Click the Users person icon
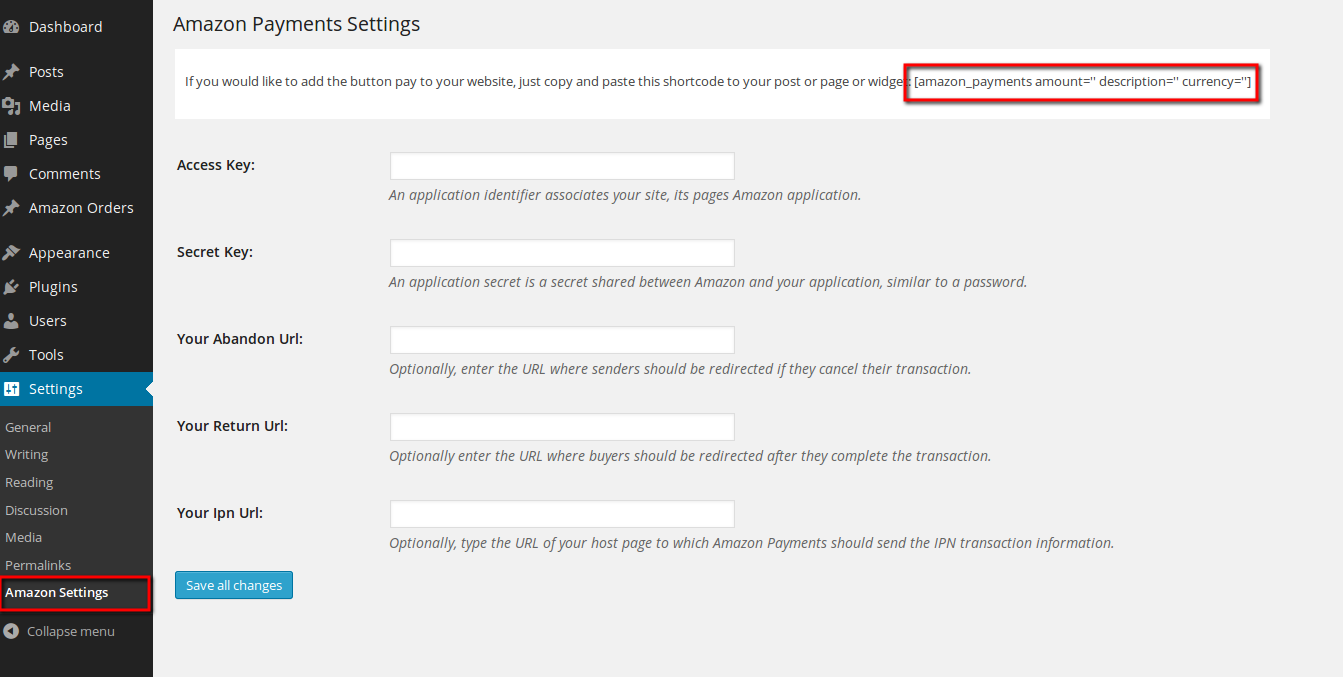Screen dimensions: 1343x677 pos(11,321)
